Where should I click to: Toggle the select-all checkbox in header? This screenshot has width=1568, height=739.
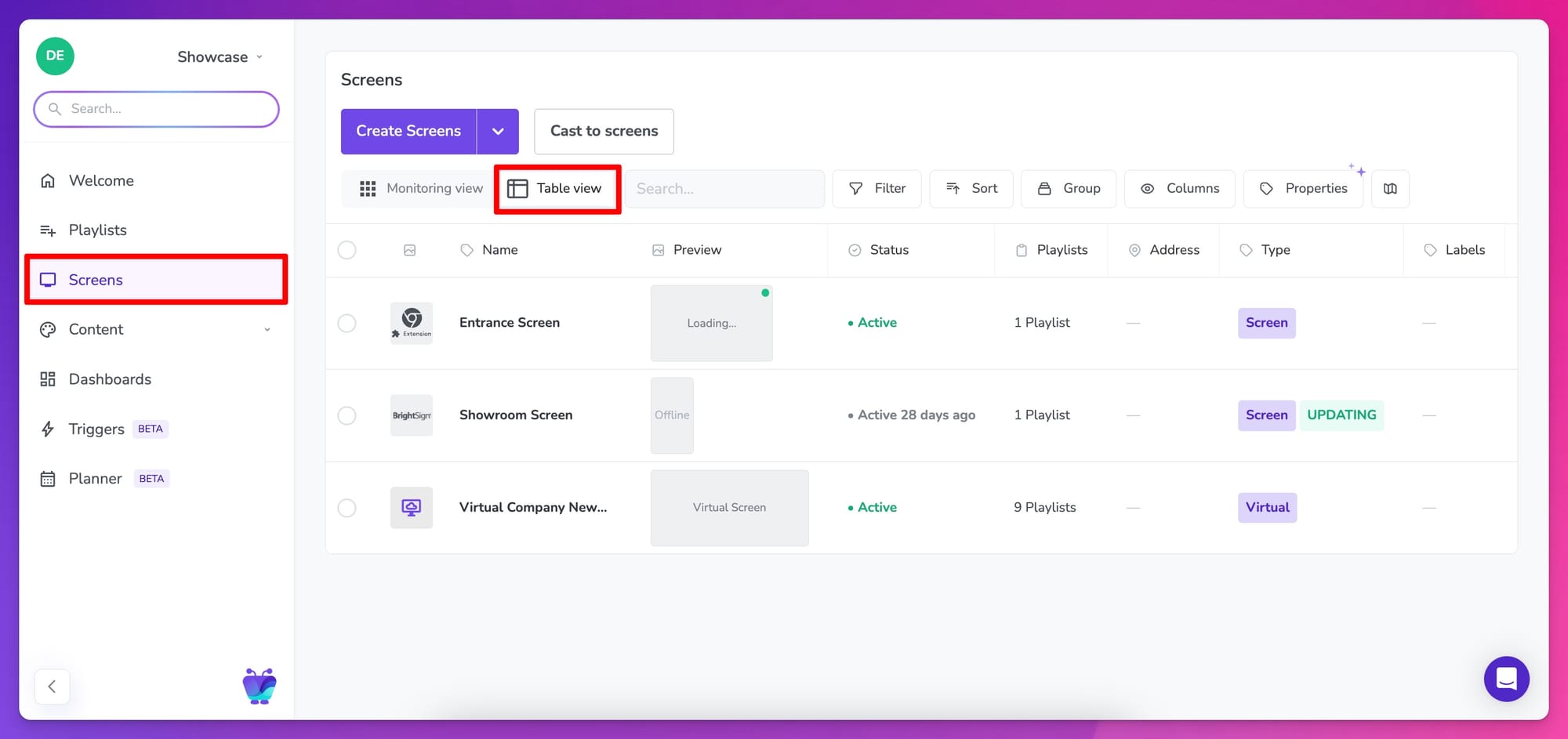tap(347, 250)
